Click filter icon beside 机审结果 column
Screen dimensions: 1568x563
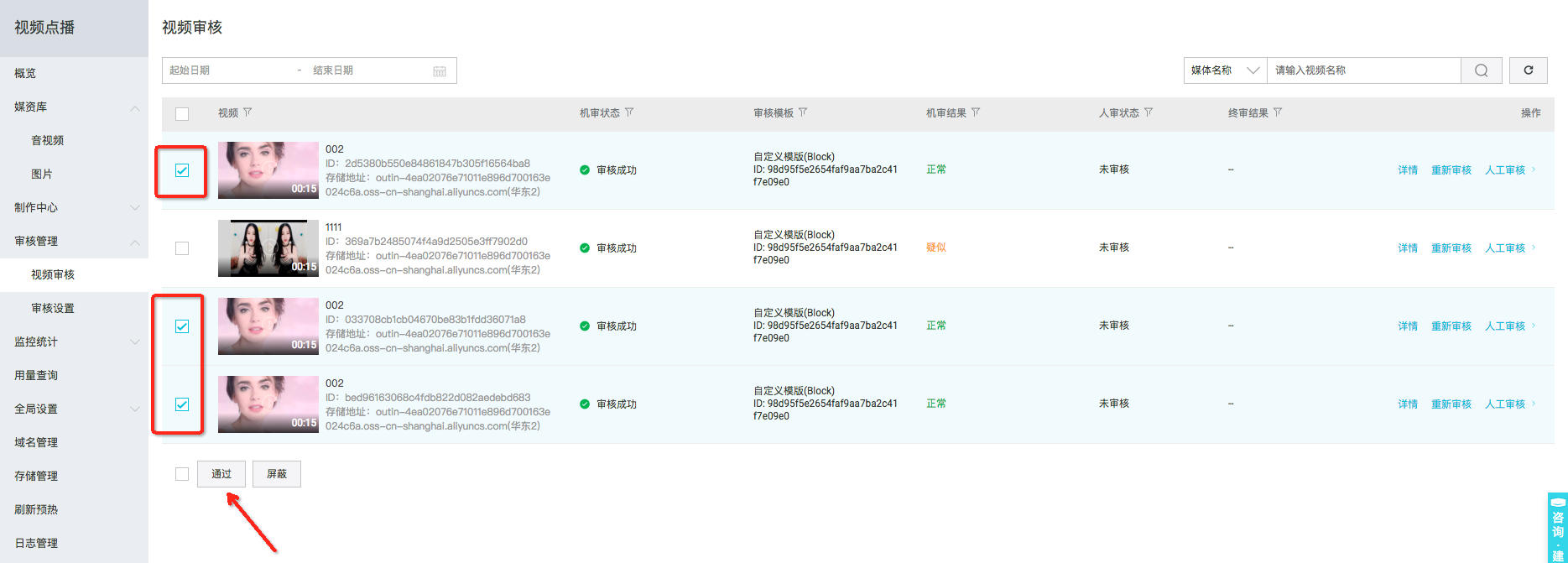click(x=976, y=112)
